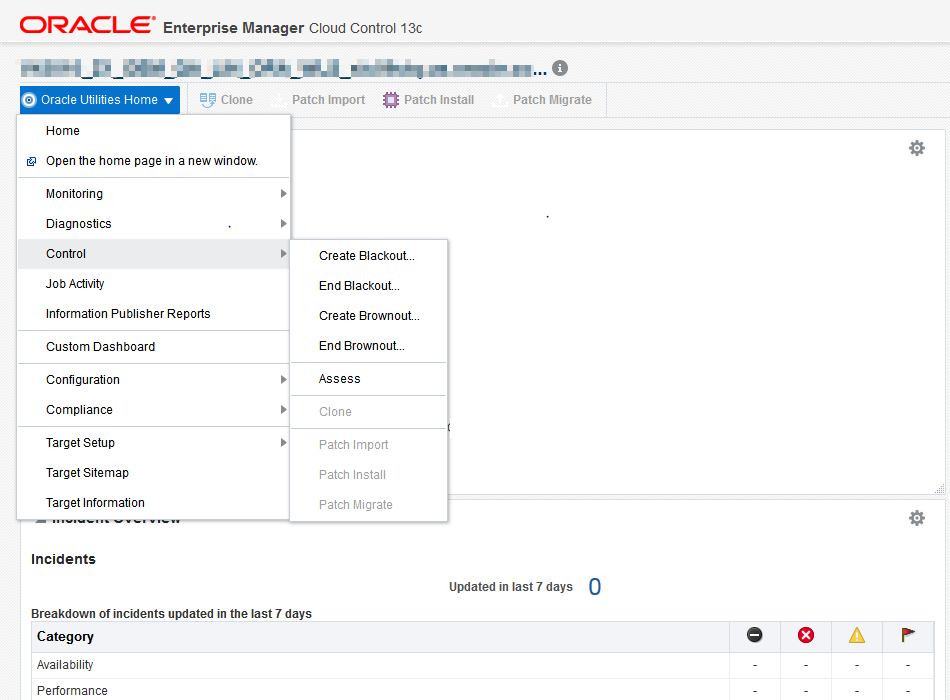Open the Diagnostics menu entry
Viewport: 950px width, 700px height.
coord(153,224)
